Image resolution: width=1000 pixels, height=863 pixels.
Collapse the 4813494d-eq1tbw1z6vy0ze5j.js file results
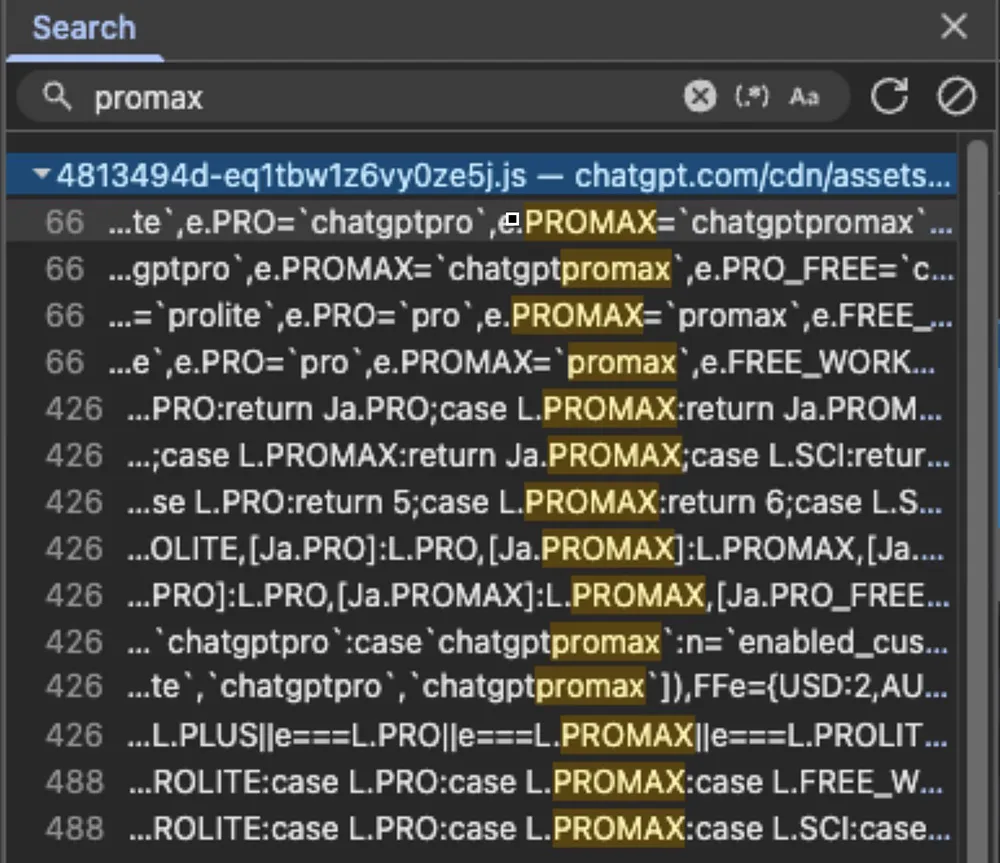[x=41, y=174]
